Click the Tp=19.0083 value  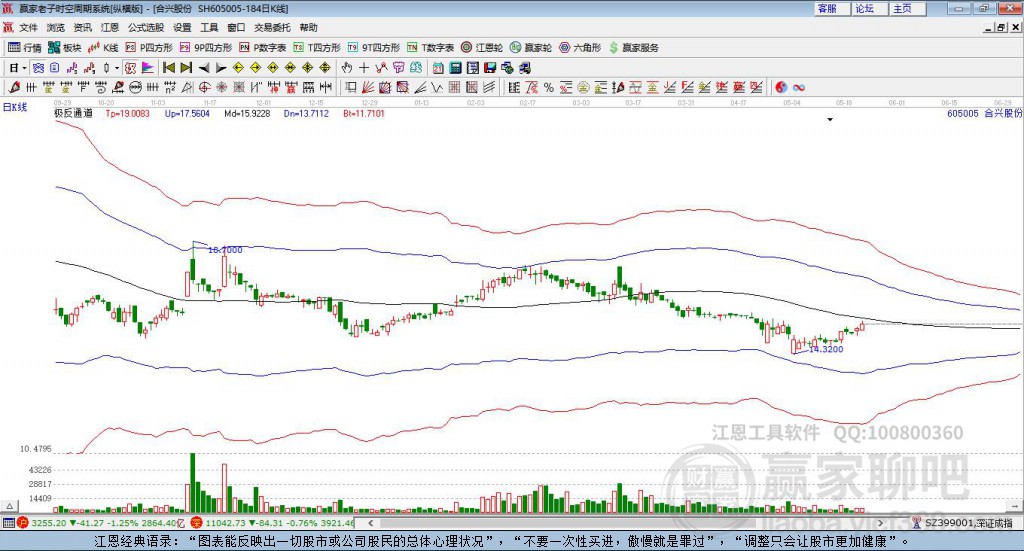point(127,113)
